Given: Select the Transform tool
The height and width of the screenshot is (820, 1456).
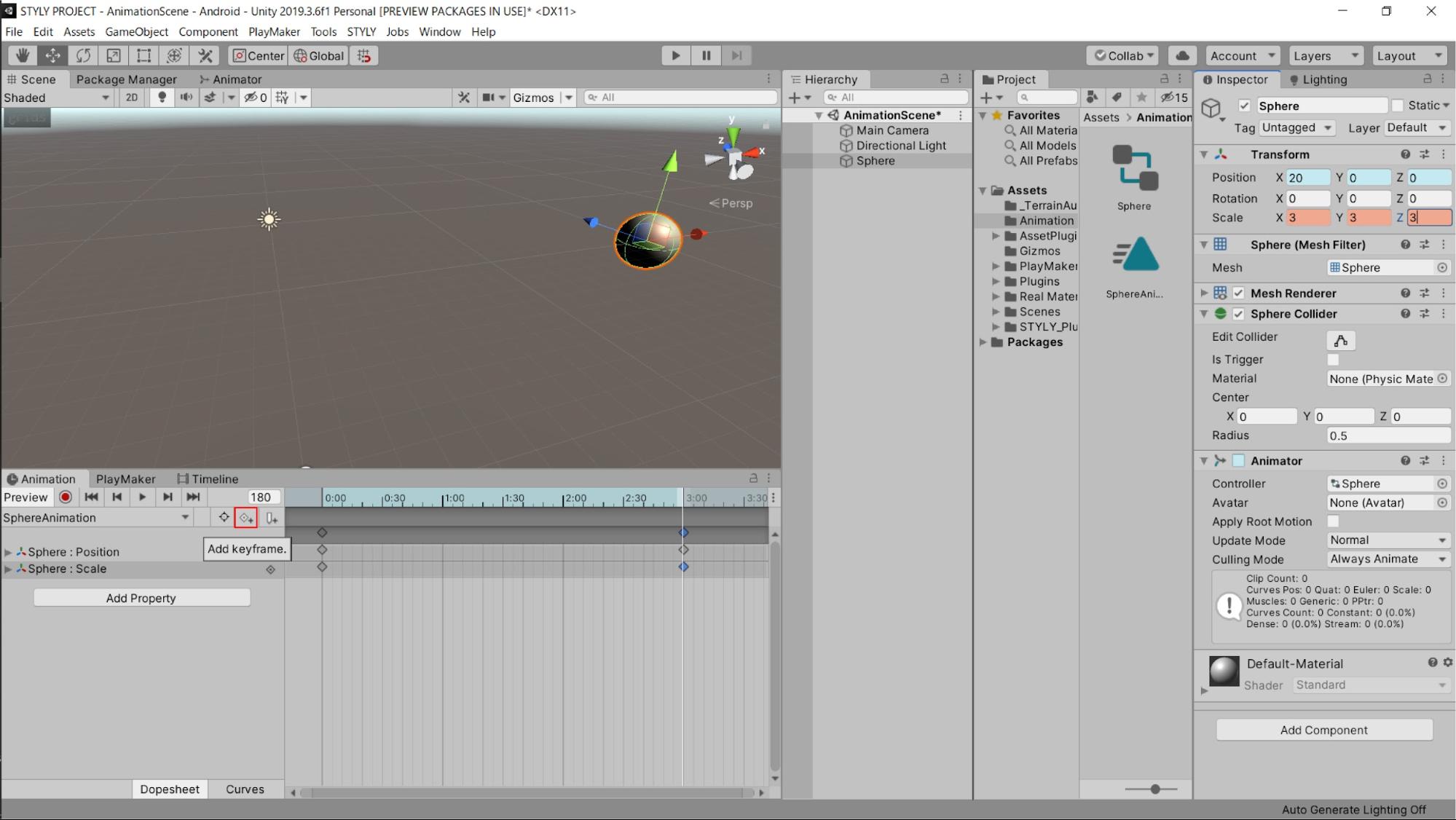Looking at the screenshot, I should 175,55.
